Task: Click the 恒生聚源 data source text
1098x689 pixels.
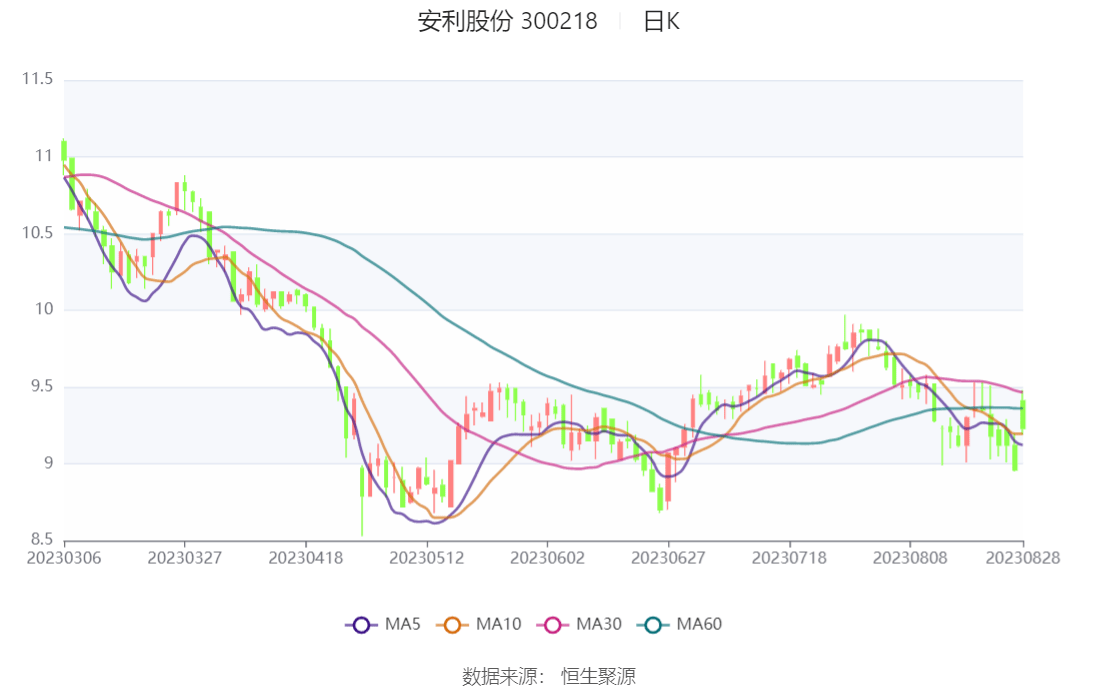Action: pos(598,676)
